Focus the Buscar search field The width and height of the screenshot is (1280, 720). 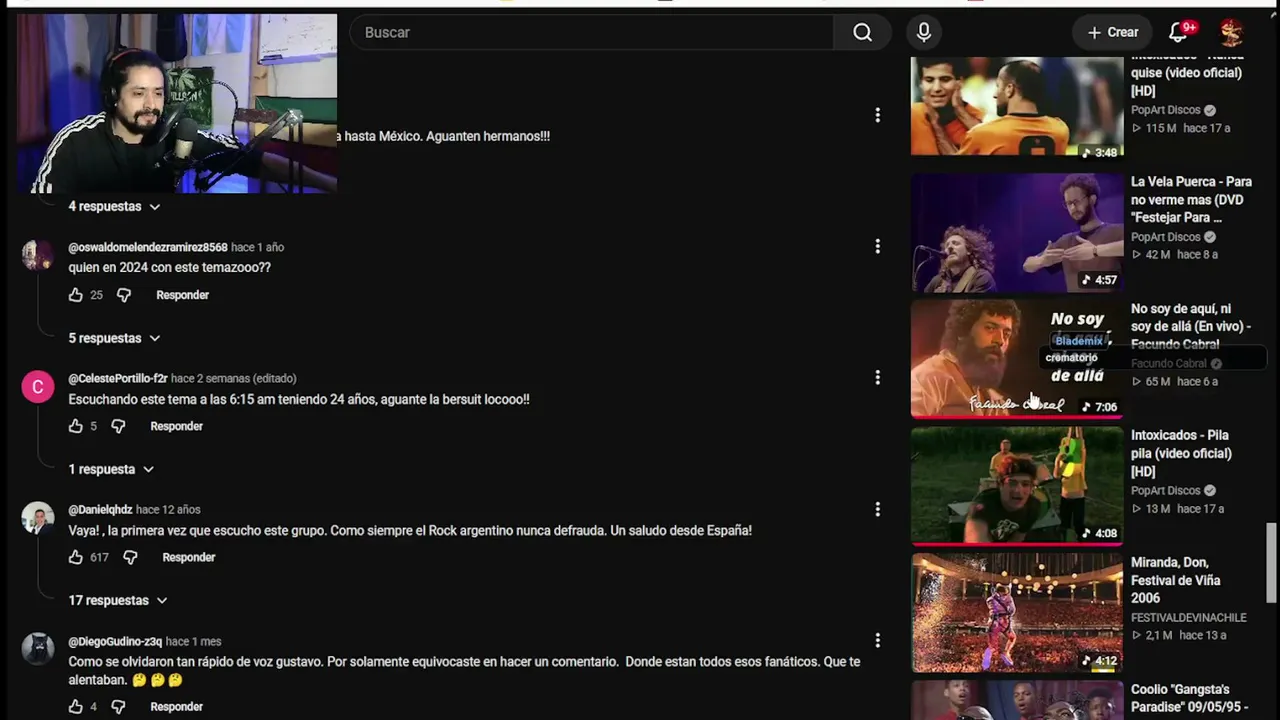pyautogui.click(x=592, y=32)
